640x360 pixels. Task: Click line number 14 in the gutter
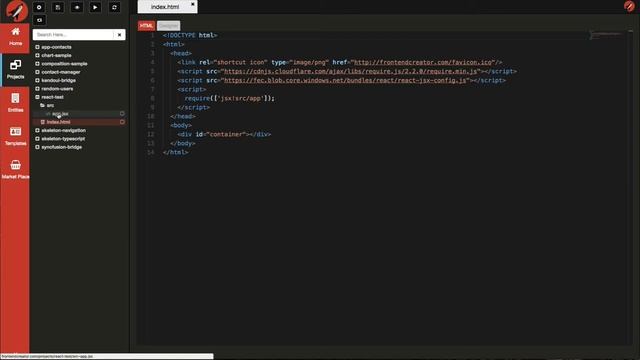[151, 152]
